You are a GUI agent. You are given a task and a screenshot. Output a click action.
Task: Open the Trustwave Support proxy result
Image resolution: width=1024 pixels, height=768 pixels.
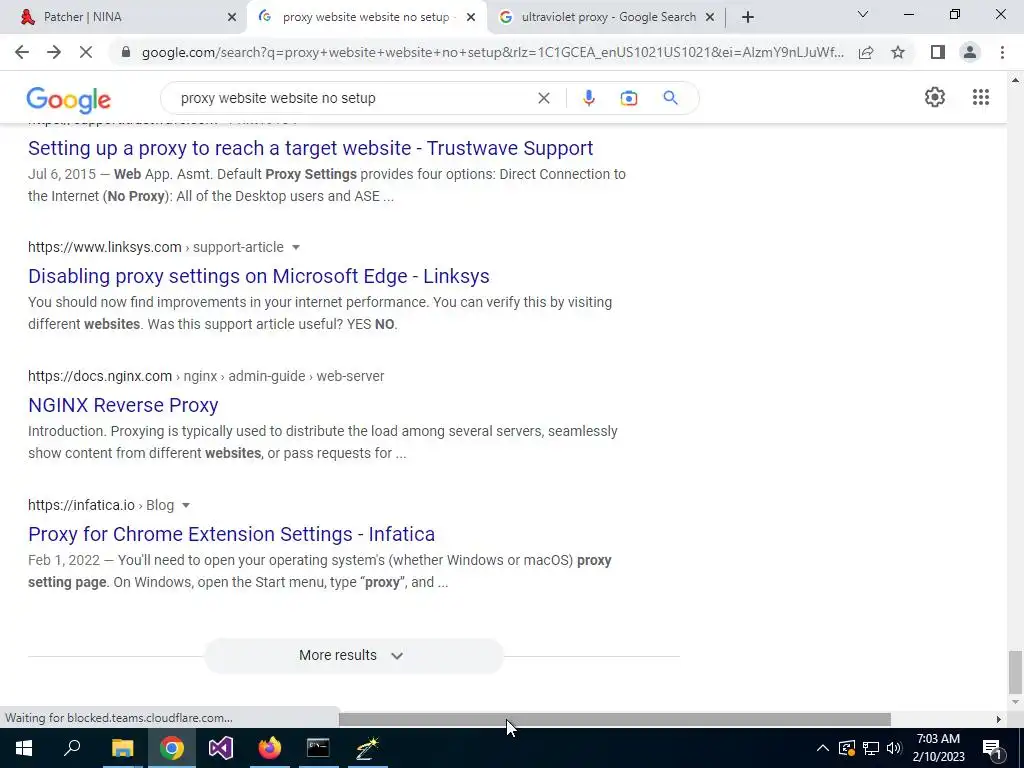[310, 148]
